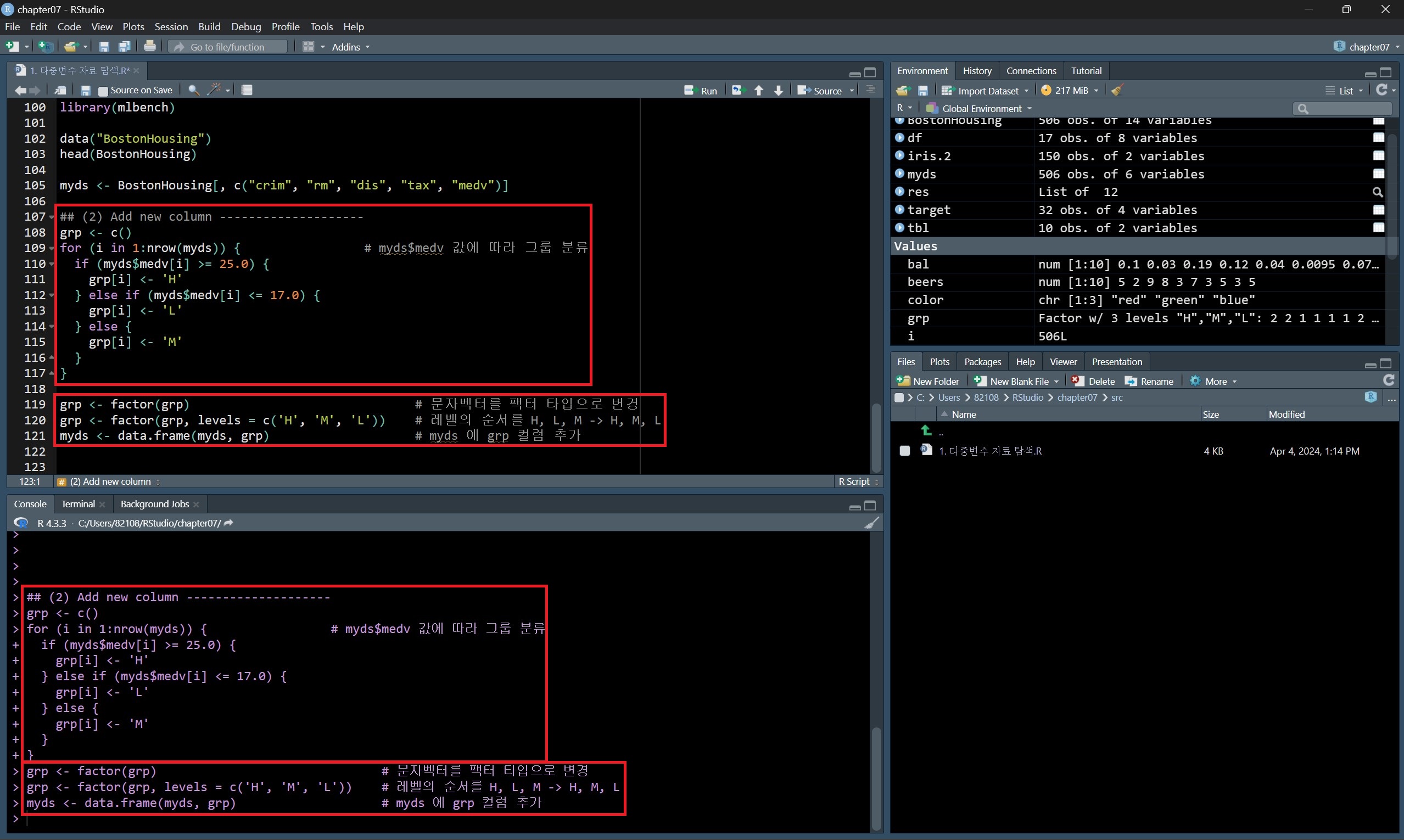The image size is (1404, 840).
Task: Check the box next to the R file in Files
Action: [905, 451]
